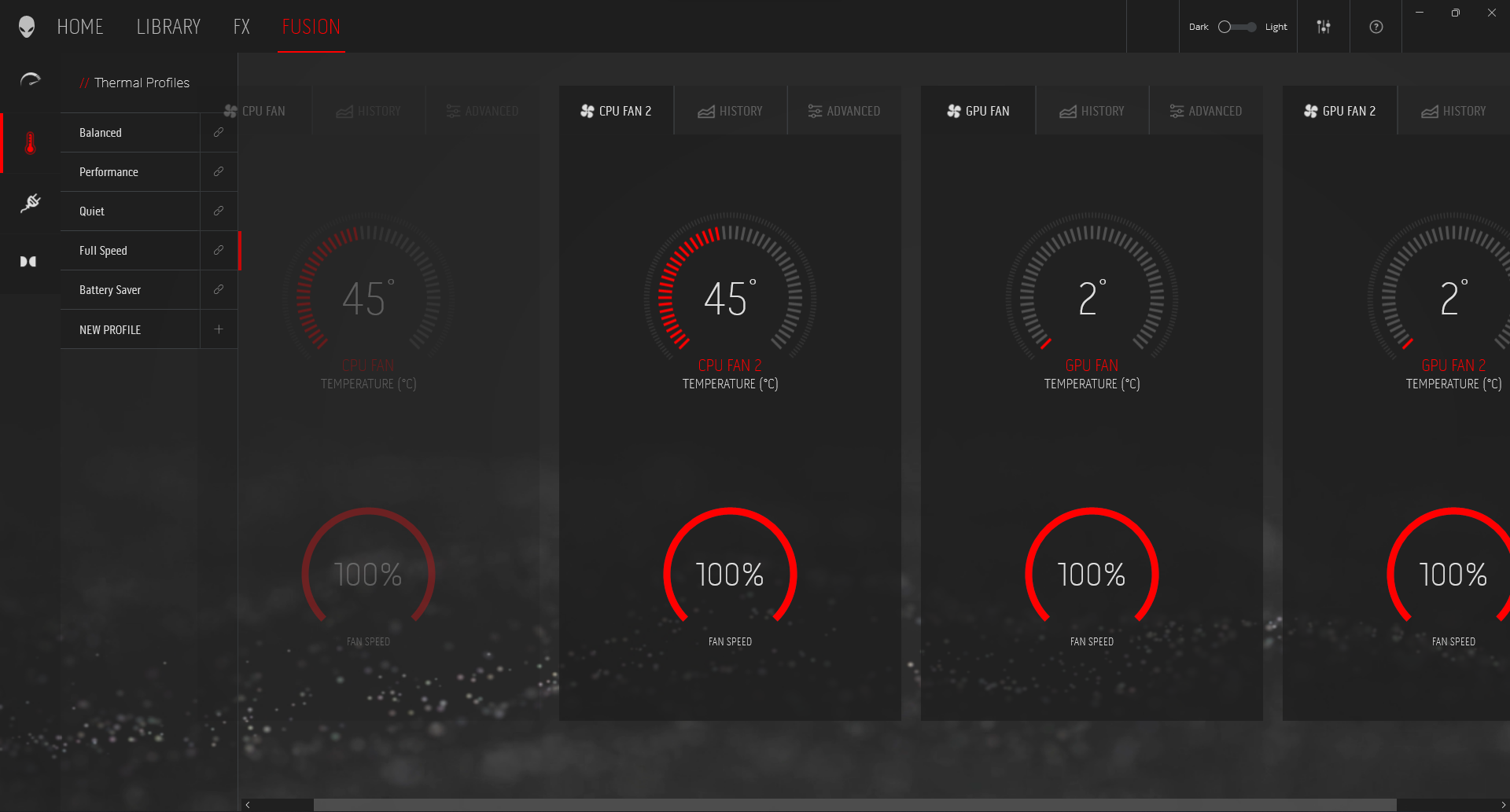Open the power plug sidebar icon

pos(30,203)
